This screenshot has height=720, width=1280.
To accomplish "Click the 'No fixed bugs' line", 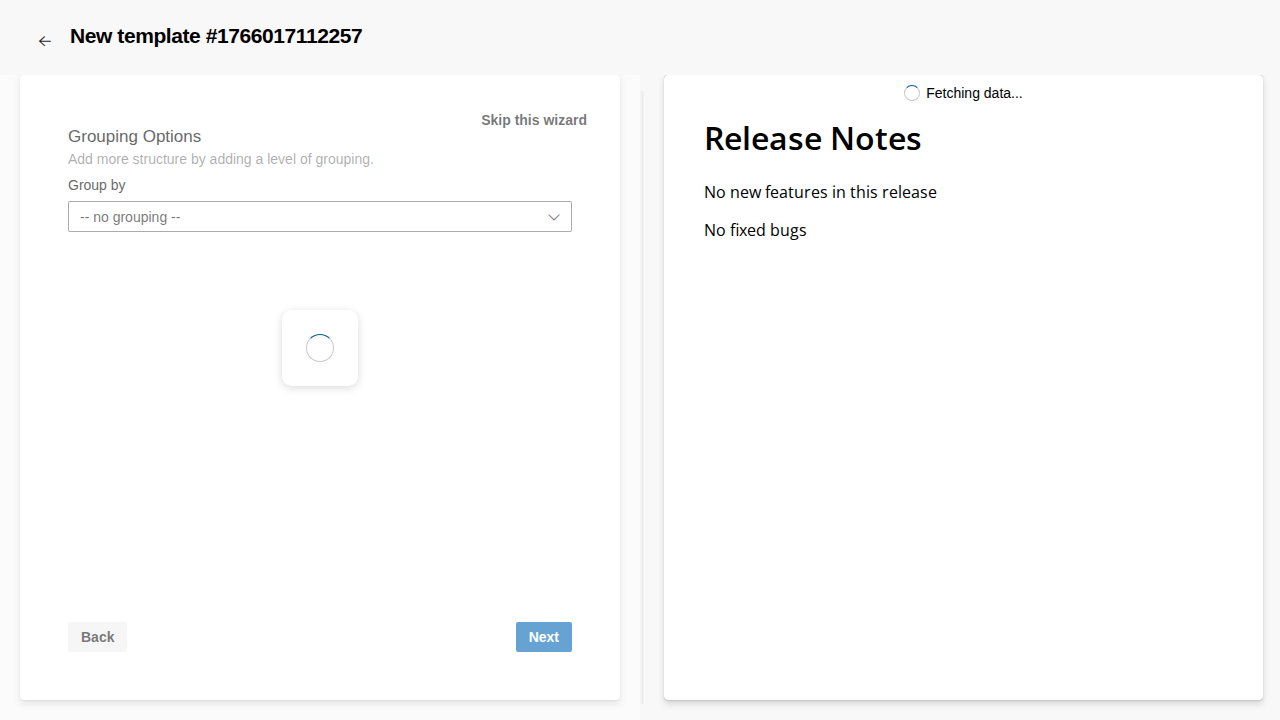I will [x=755, y=230].
